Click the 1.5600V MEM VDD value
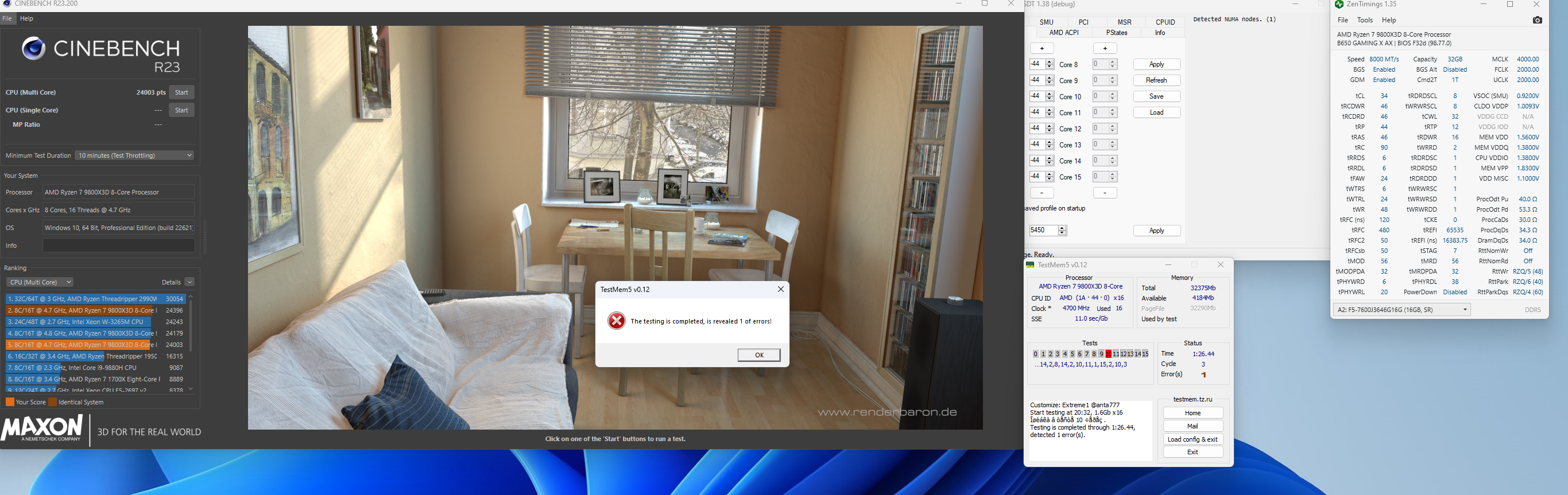This screenshot has width=1568, height=495. [x=1527, y=138]
